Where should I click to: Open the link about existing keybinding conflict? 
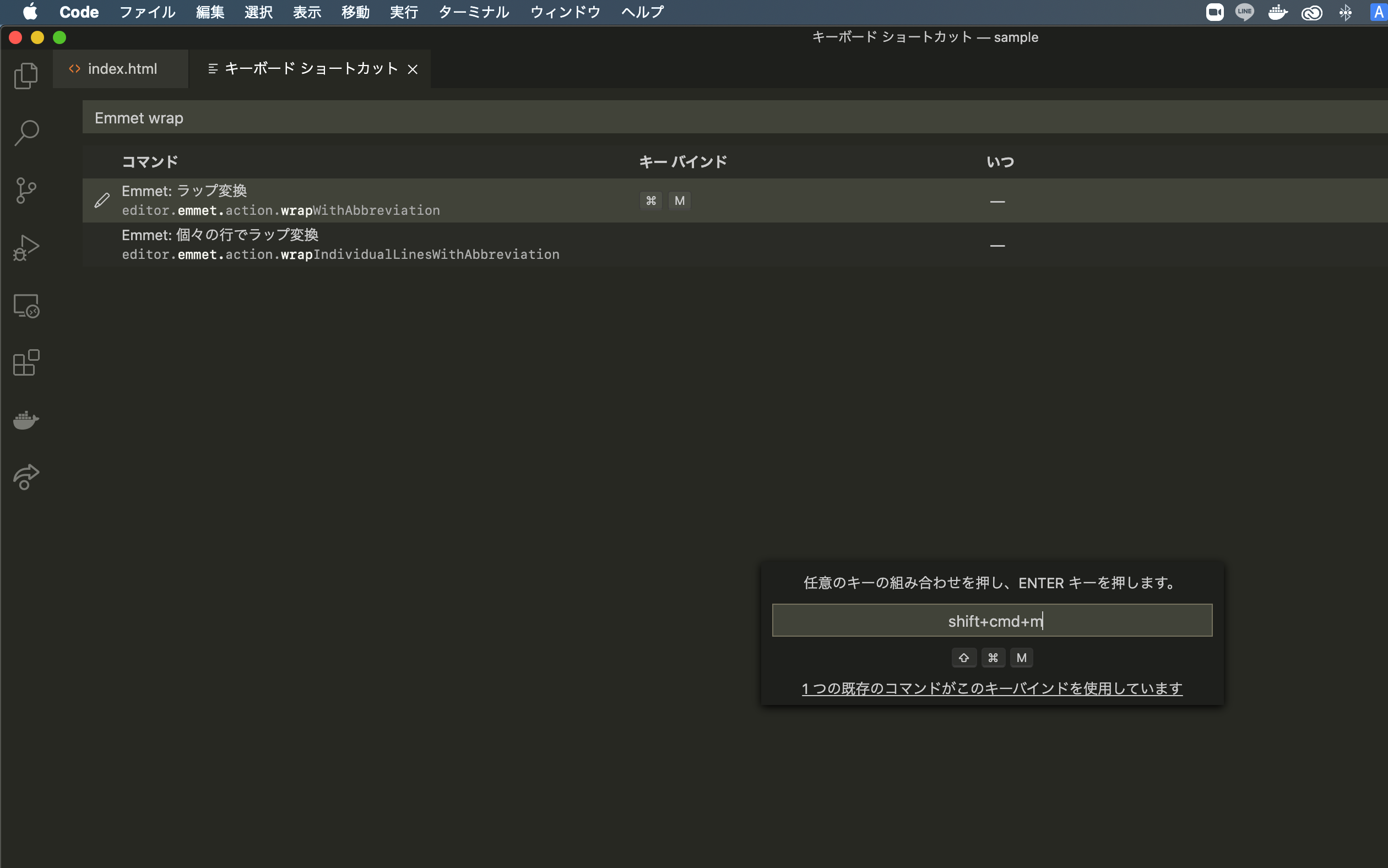[x=991, y=688]
